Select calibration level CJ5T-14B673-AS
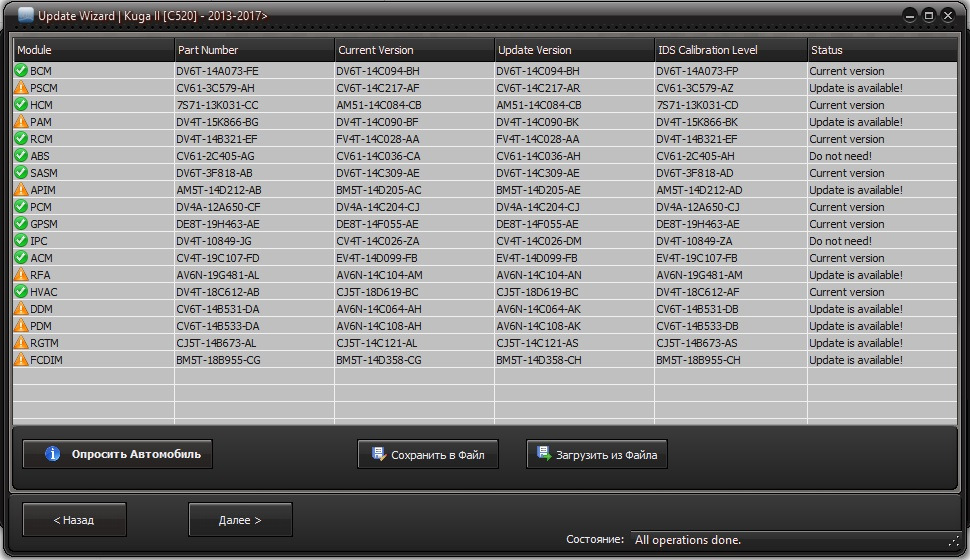 click(x=697, y=343)
